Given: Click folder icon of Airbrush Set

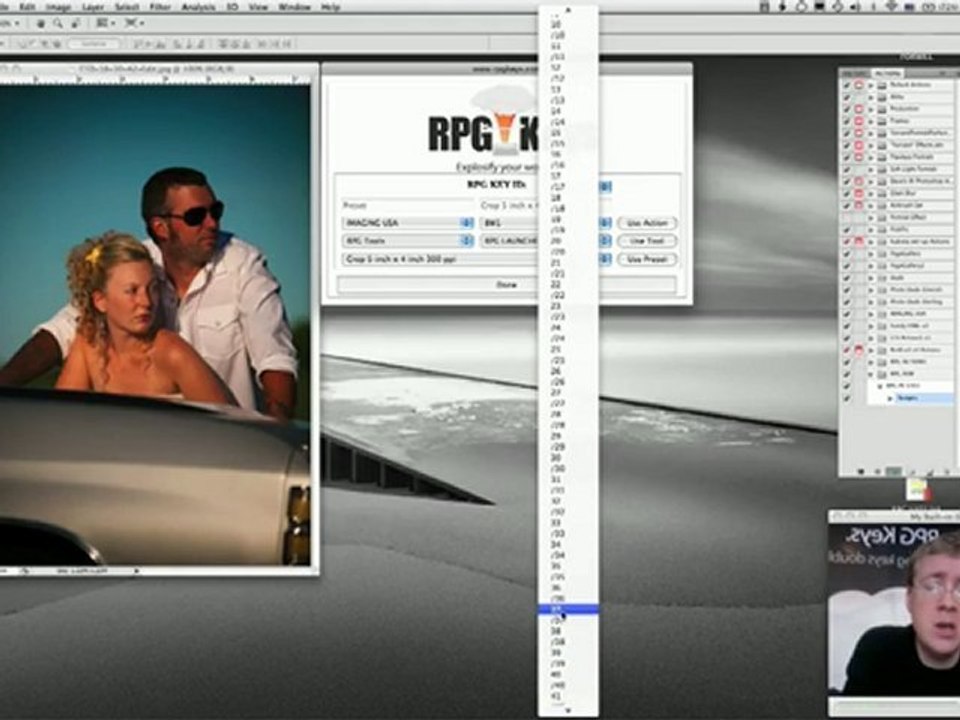Looking at the screenshot, I should pyautogui.click(x=882, y=205).
